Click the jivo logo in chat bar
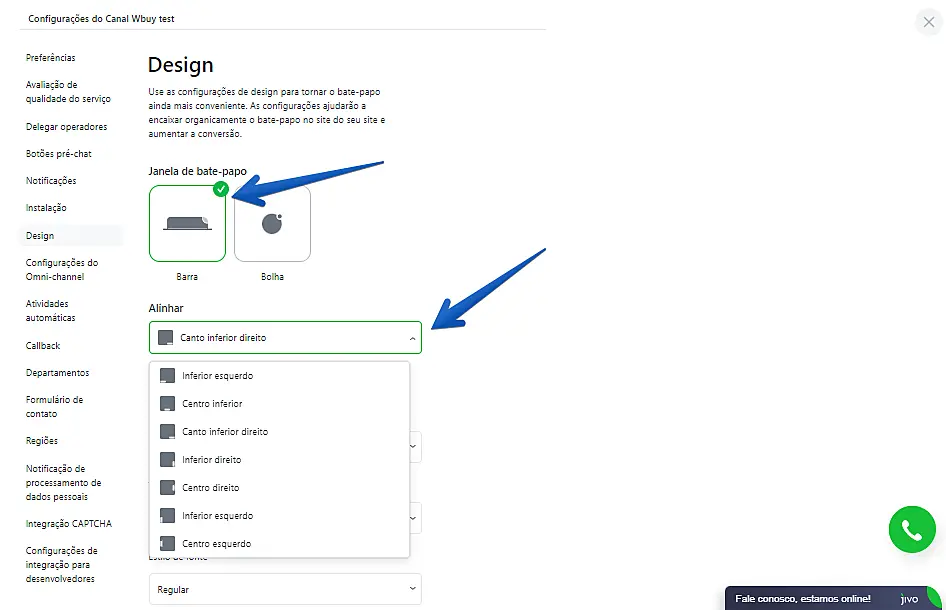Image resolution: width=946 pixels, height=610 pixels. pos(909,599)
